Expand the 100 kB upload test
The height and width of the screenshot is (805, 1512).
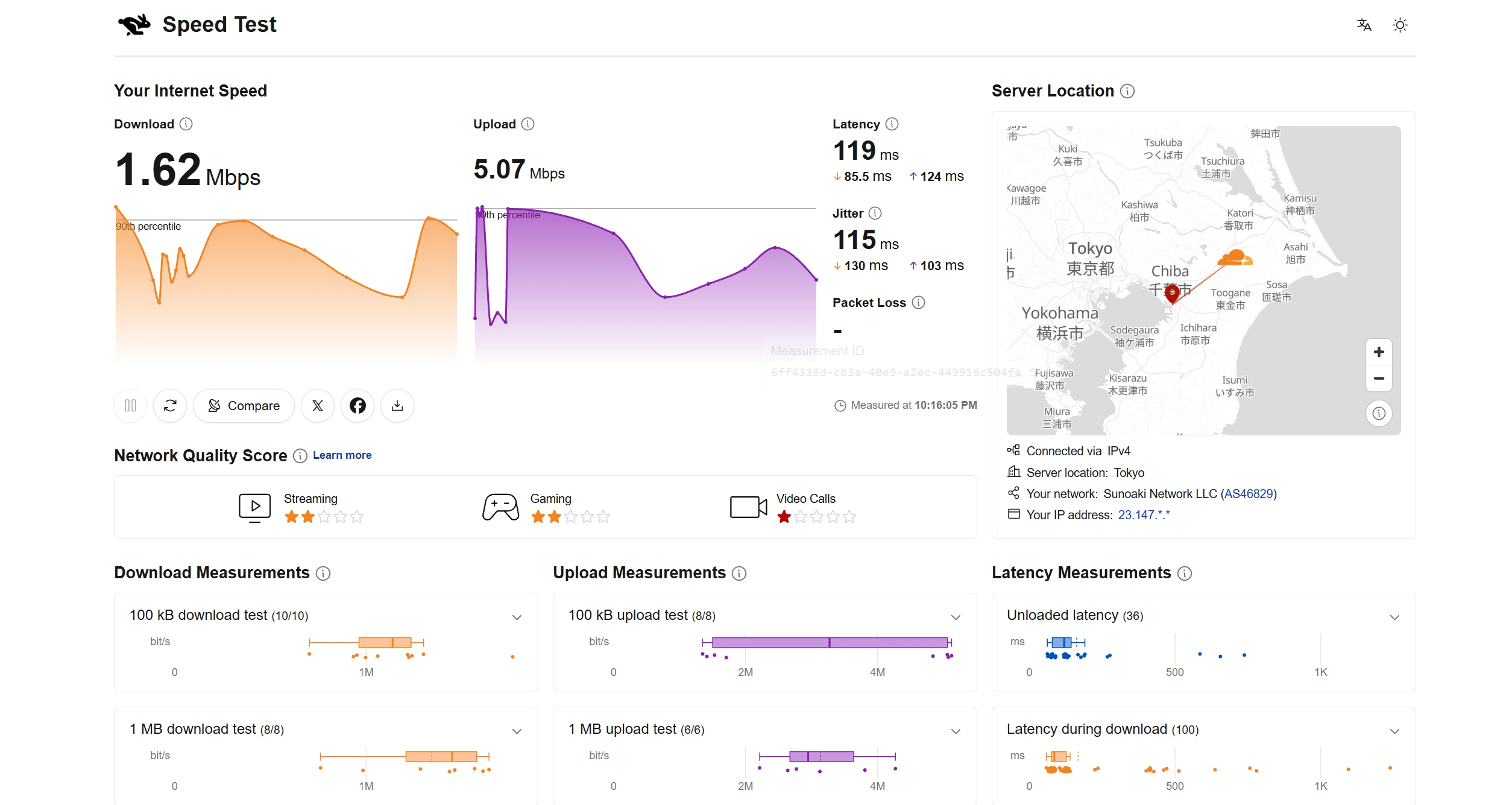pos(956,617)
